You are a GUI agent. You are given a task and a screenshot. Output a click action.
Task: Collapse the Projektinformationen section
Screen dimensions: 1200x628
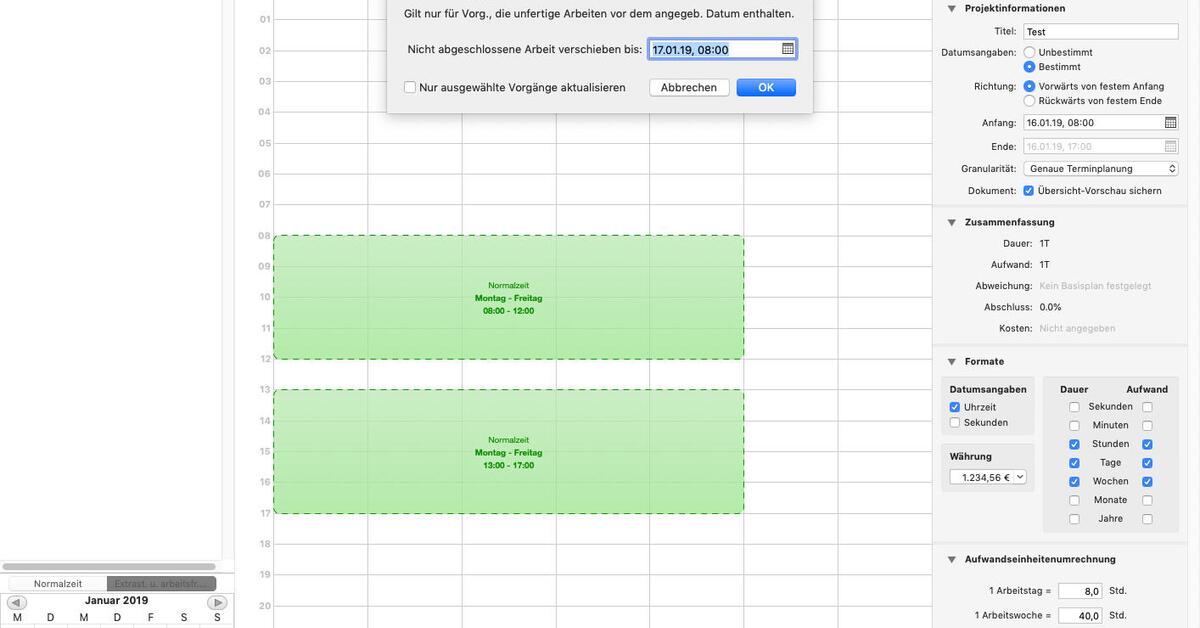tap(950, 7)
